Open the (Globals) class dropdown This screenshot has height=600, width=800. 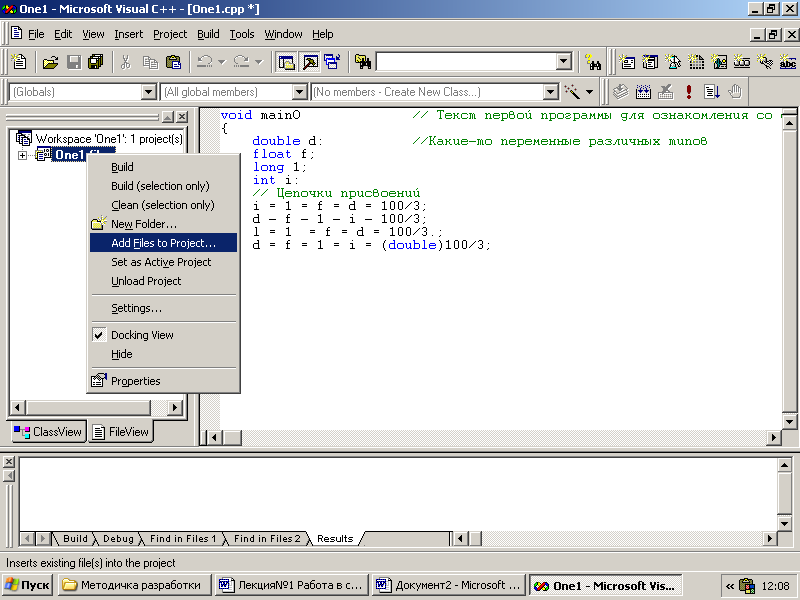click(148, 92)
